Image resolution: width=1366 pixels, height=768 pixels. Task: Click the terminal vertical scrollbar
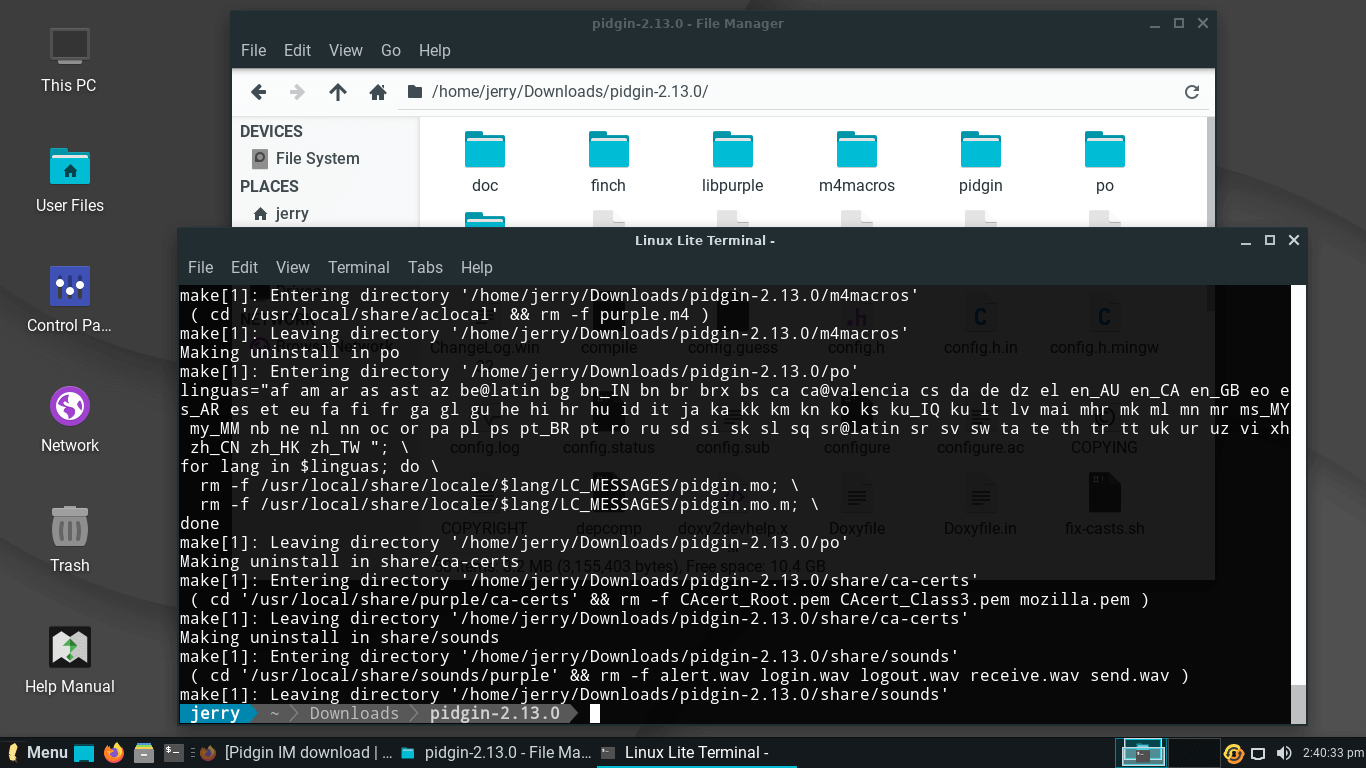point(1298,500)
